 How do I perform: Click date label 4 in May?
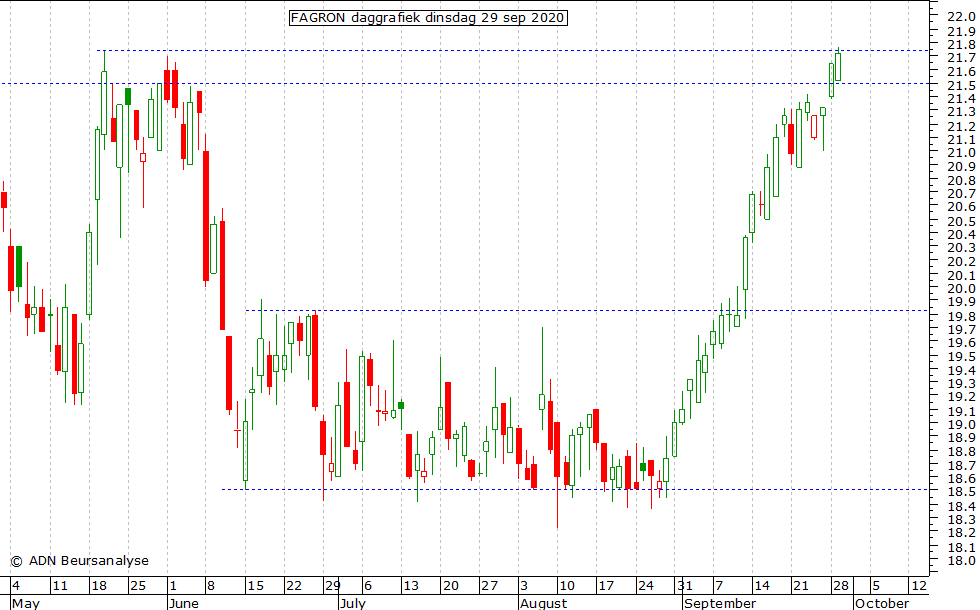[x=16, y=586]
